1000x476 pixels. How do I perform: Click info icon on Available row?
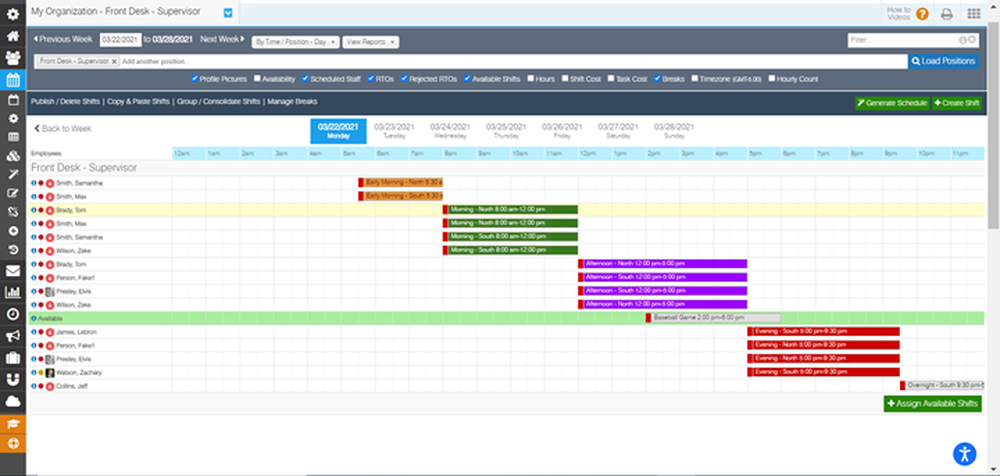(x=33, y=318)
